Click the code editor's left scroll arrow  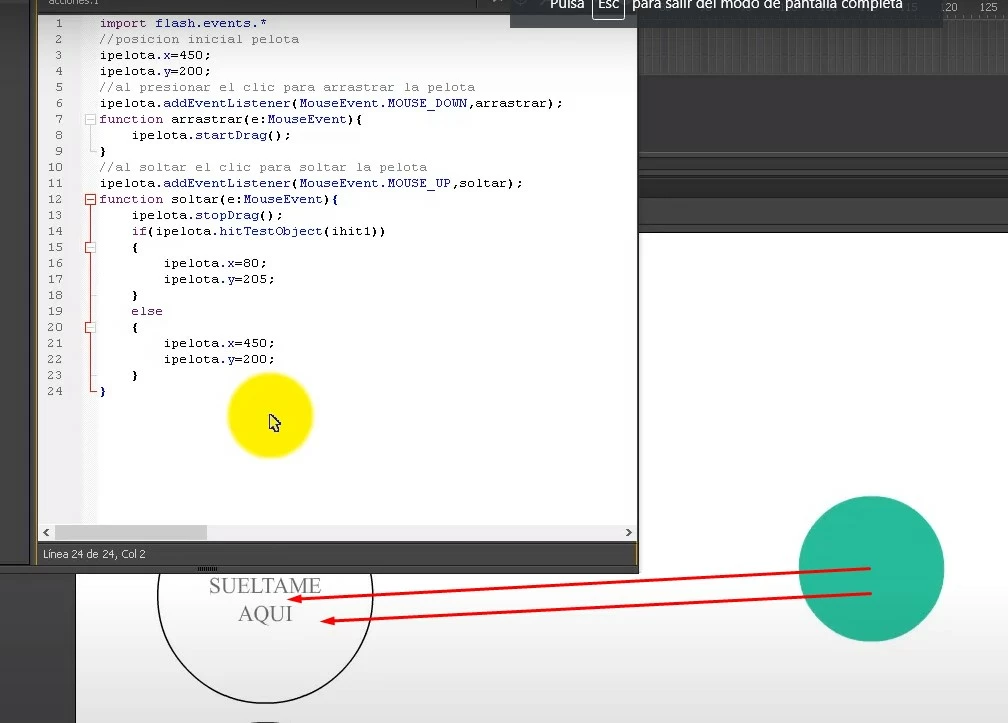[x=46, y=532]
